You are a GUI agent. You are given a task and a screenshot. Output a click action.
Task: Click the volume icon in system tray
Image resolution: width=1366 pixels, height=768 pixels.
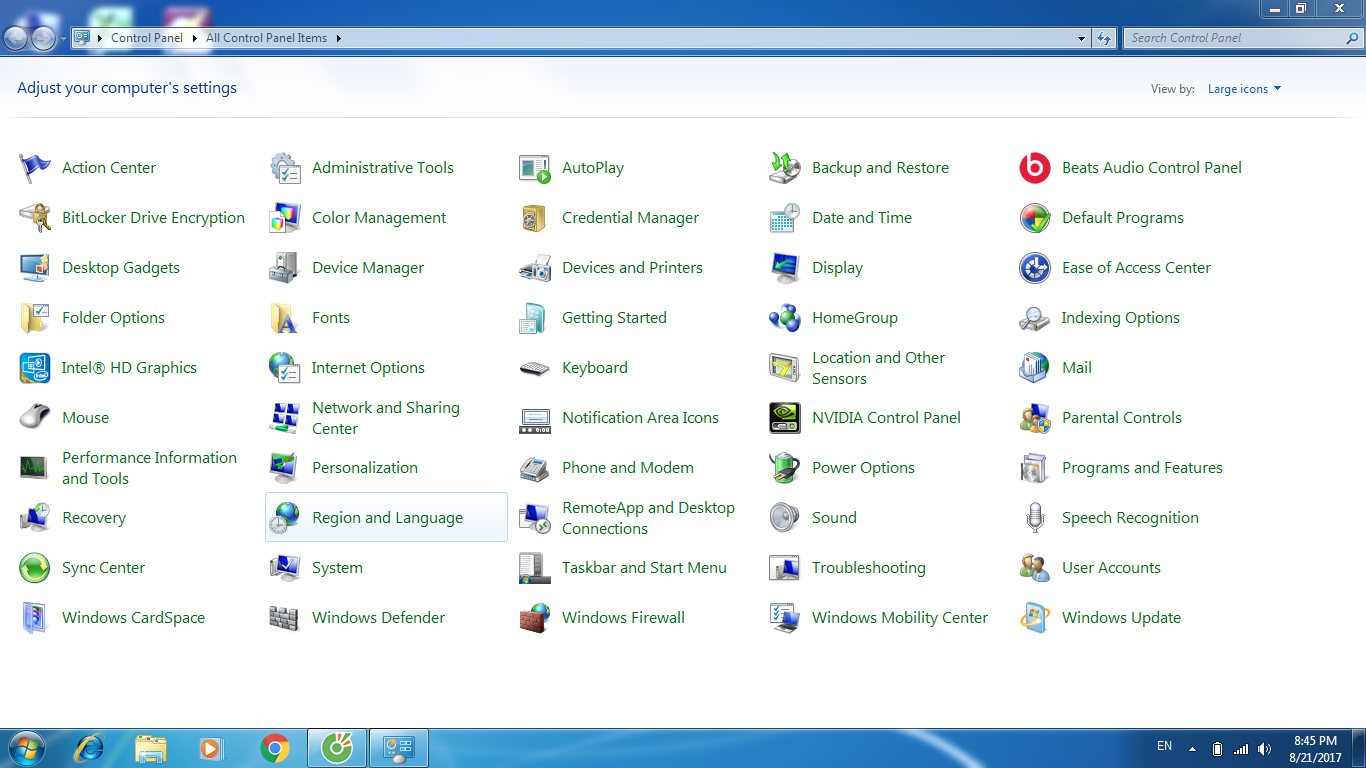1265,749
